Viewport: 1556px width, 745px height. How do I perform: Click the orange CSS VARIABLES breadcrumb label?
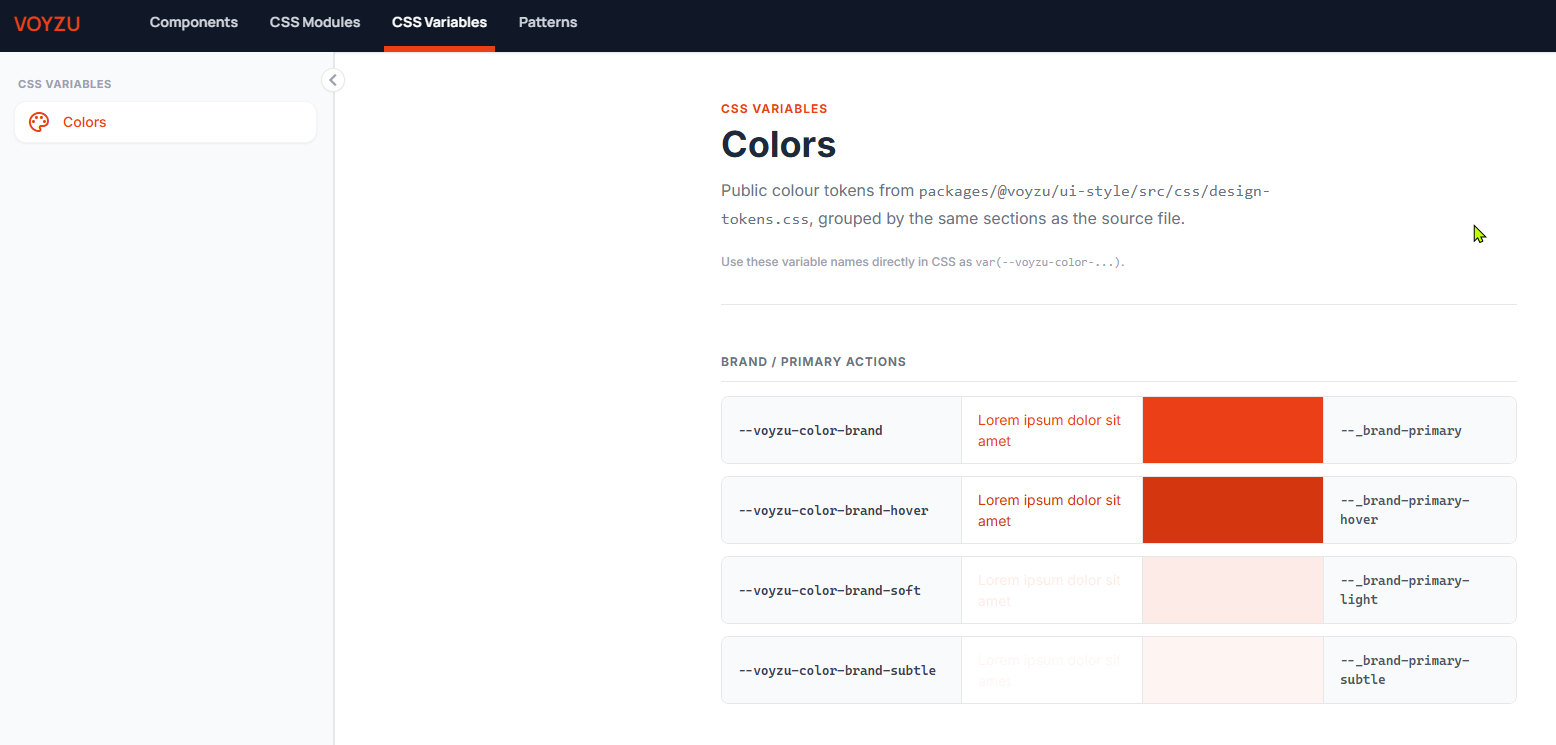tap(774, 109)
